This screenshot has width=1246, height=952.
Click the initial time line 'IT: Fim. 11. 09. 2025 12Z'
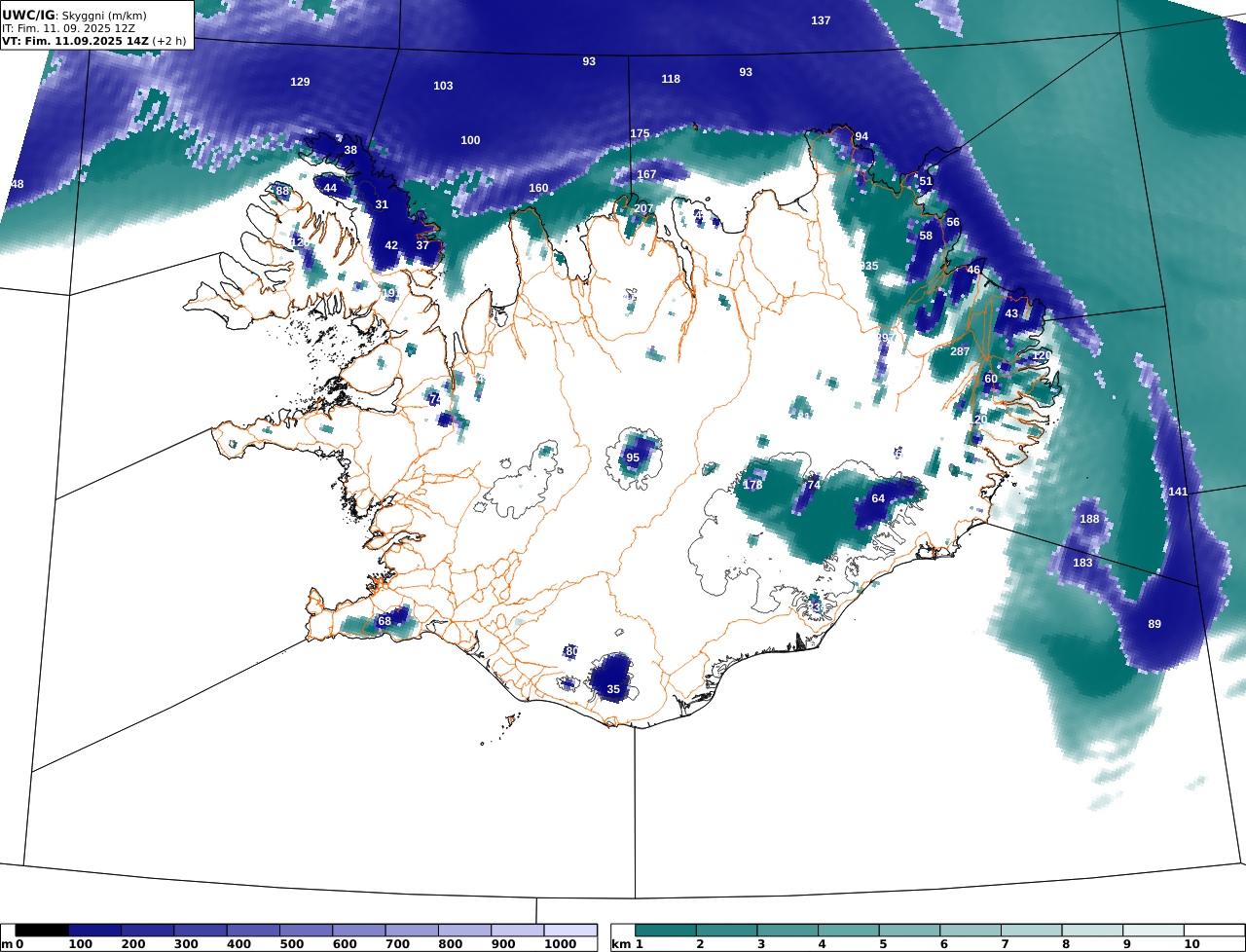point(68,28)
